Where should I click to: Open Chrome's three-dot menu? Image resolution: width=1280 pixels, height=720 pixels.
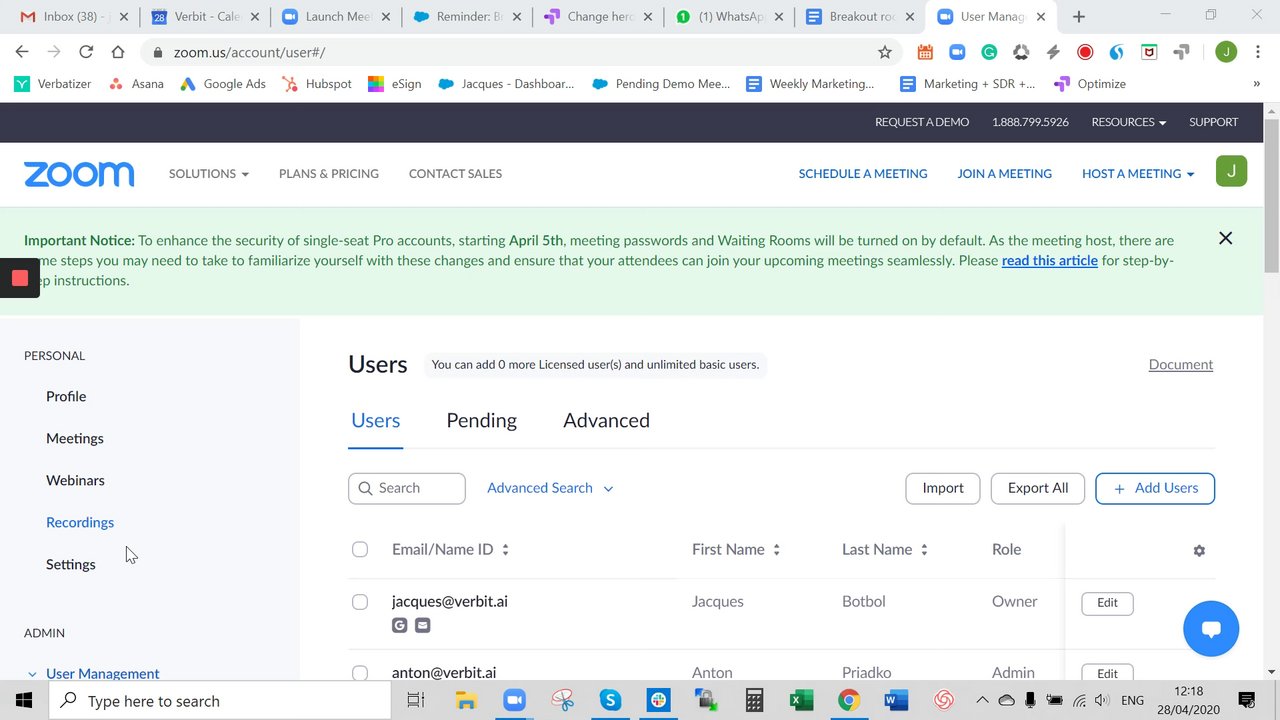pos(1257,52)
